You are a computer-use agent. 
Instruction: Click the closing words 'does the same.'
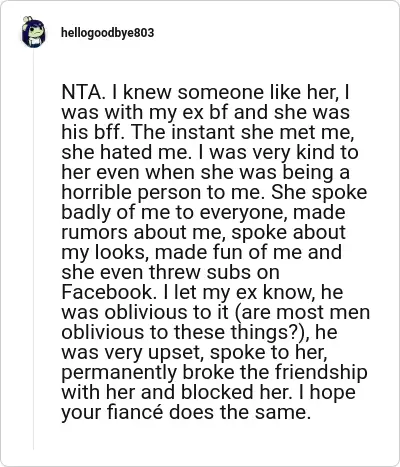pyautogui.click(x=240, y=412)
